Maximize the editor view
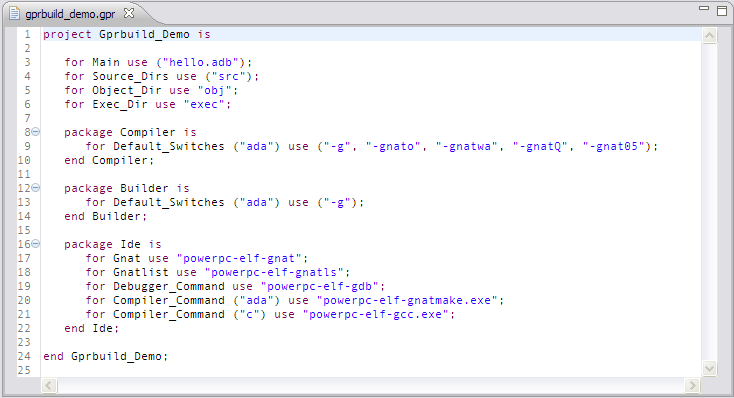 coord(722,11)
